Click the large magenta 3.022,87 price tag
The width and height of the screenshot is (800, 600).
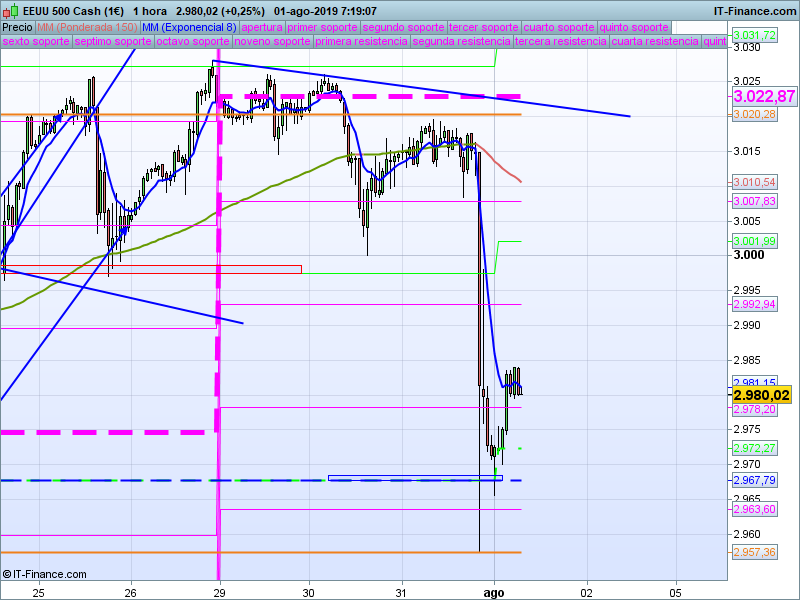[764, 96]
